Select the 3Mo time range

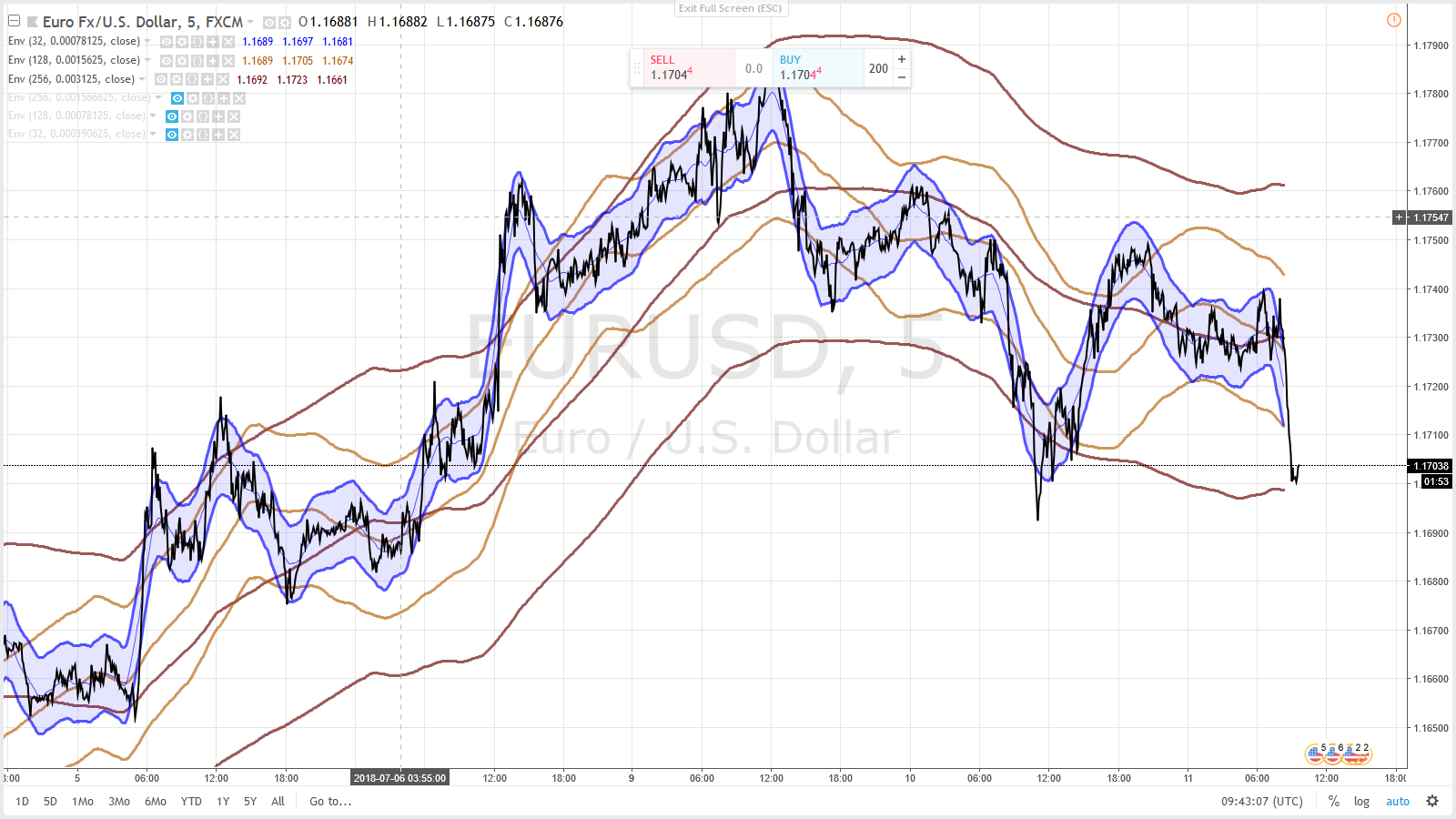[x=119, y=802]
